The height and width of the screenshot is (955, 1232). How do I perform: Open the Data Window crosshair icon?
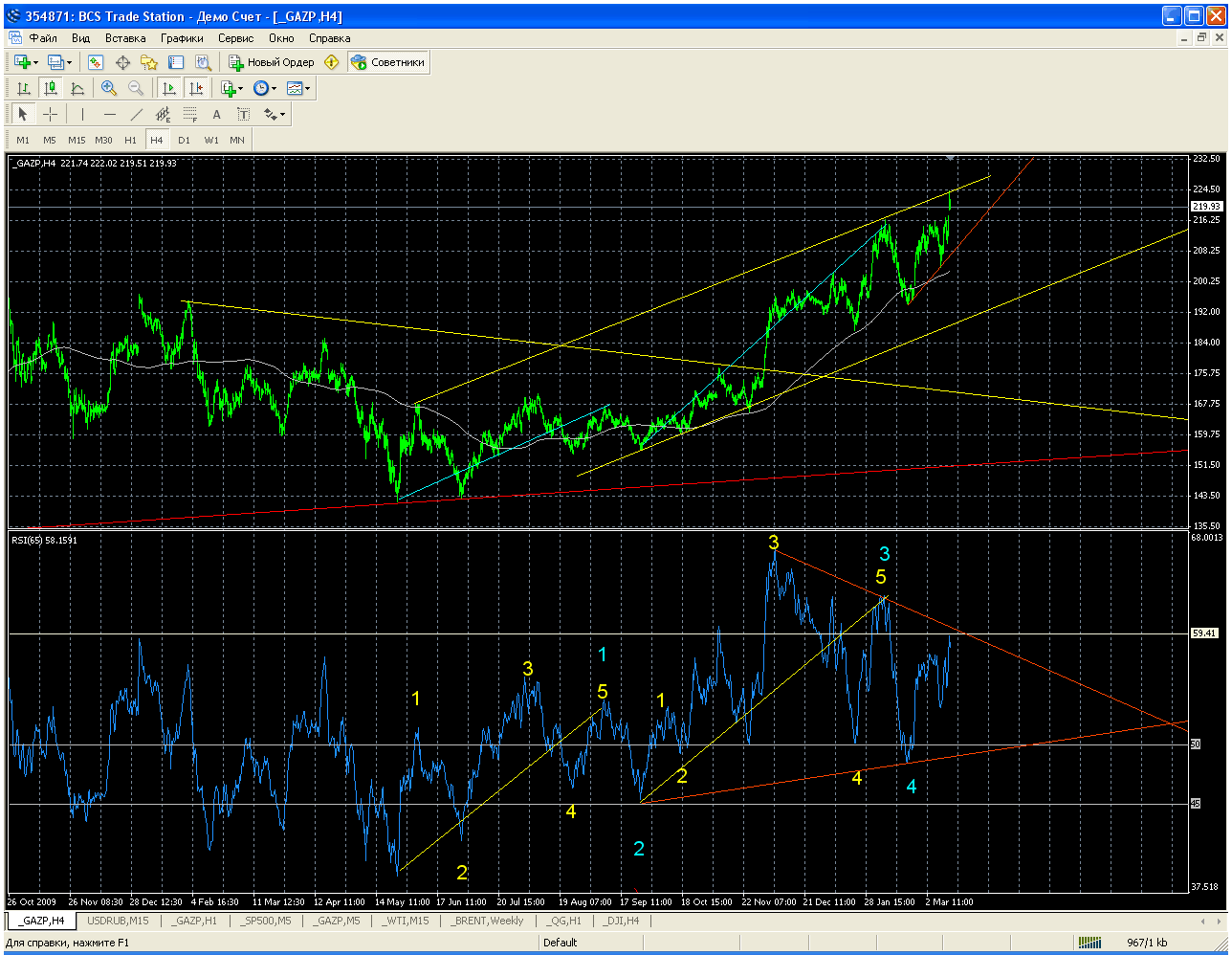(x=122, y=62)
